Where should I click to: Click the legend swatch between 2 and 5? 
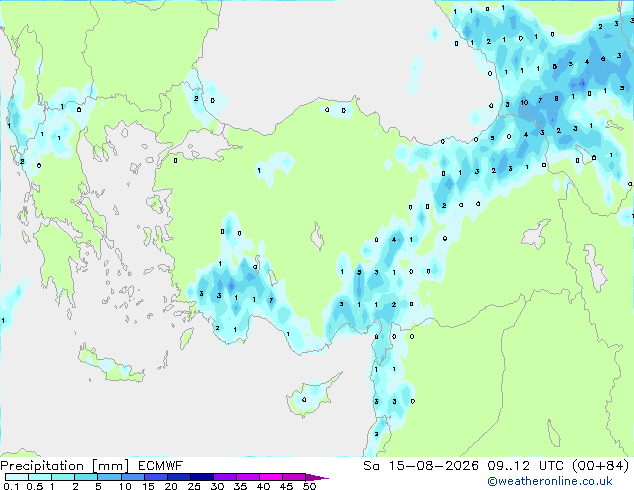click(86, 477)
